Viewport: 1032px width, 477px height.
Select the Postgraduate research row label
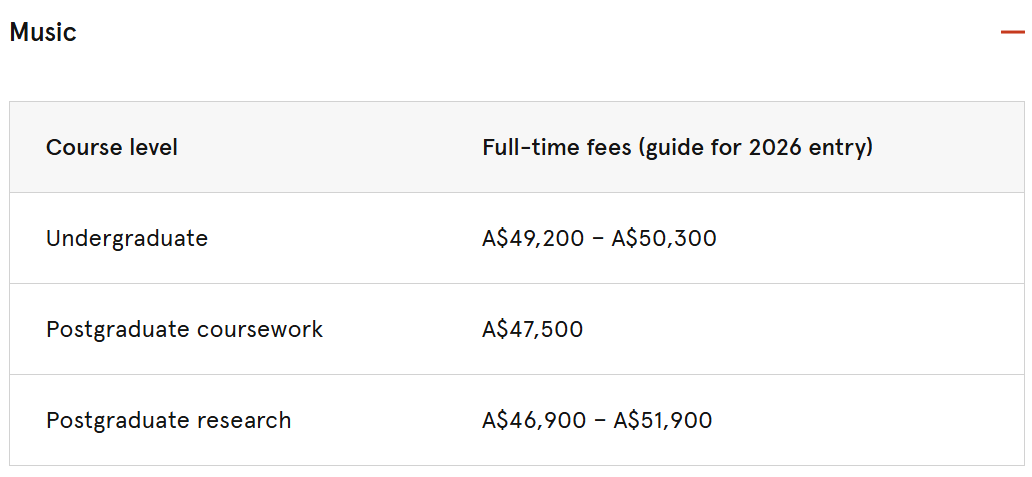[168, 420]
